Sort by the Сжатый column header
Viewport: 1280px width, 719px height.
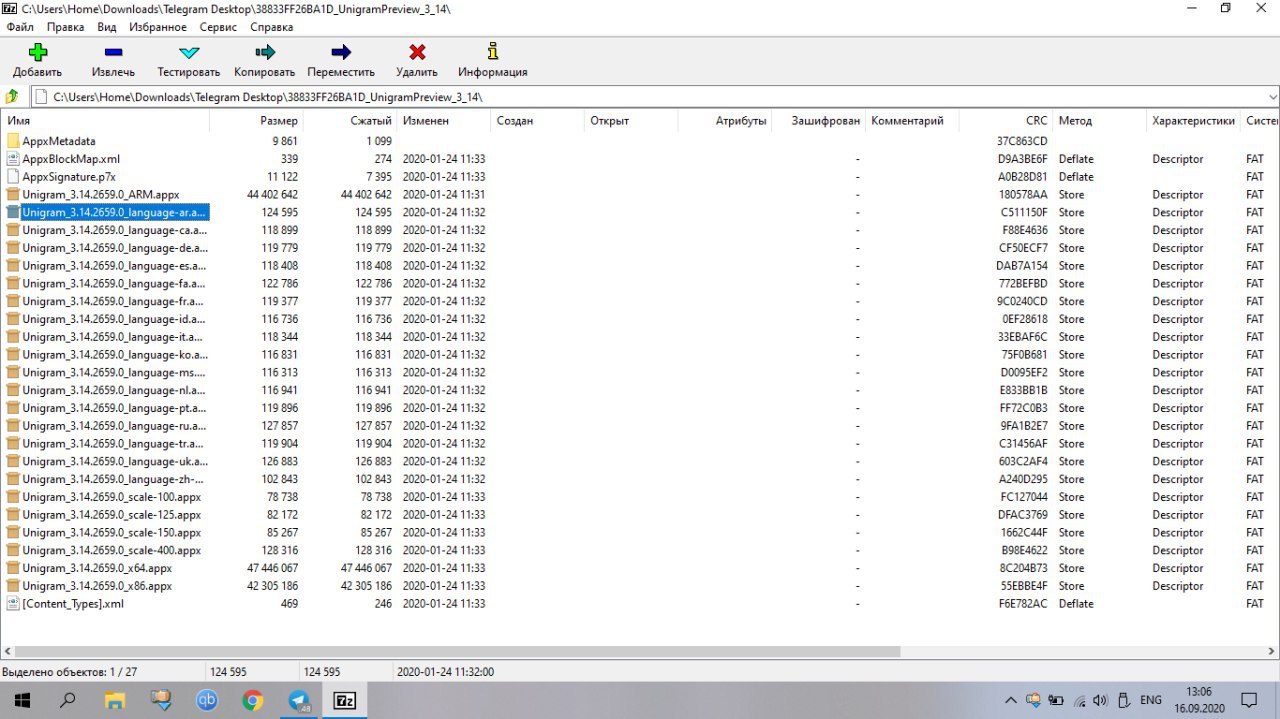pyautogui.click(x=350, y=121)
